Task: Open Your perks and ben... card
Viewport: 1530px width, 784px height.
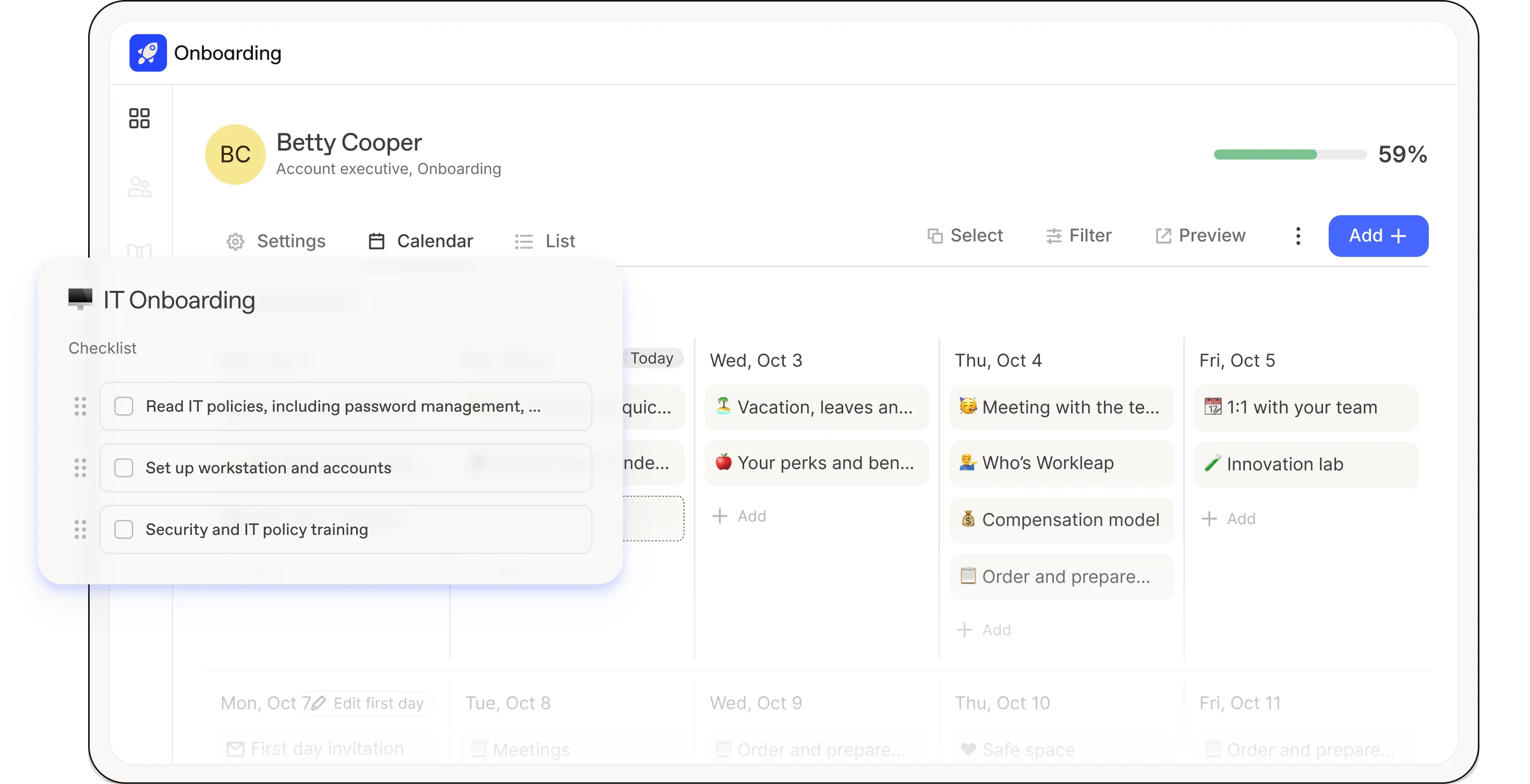Action: point(817,463)
